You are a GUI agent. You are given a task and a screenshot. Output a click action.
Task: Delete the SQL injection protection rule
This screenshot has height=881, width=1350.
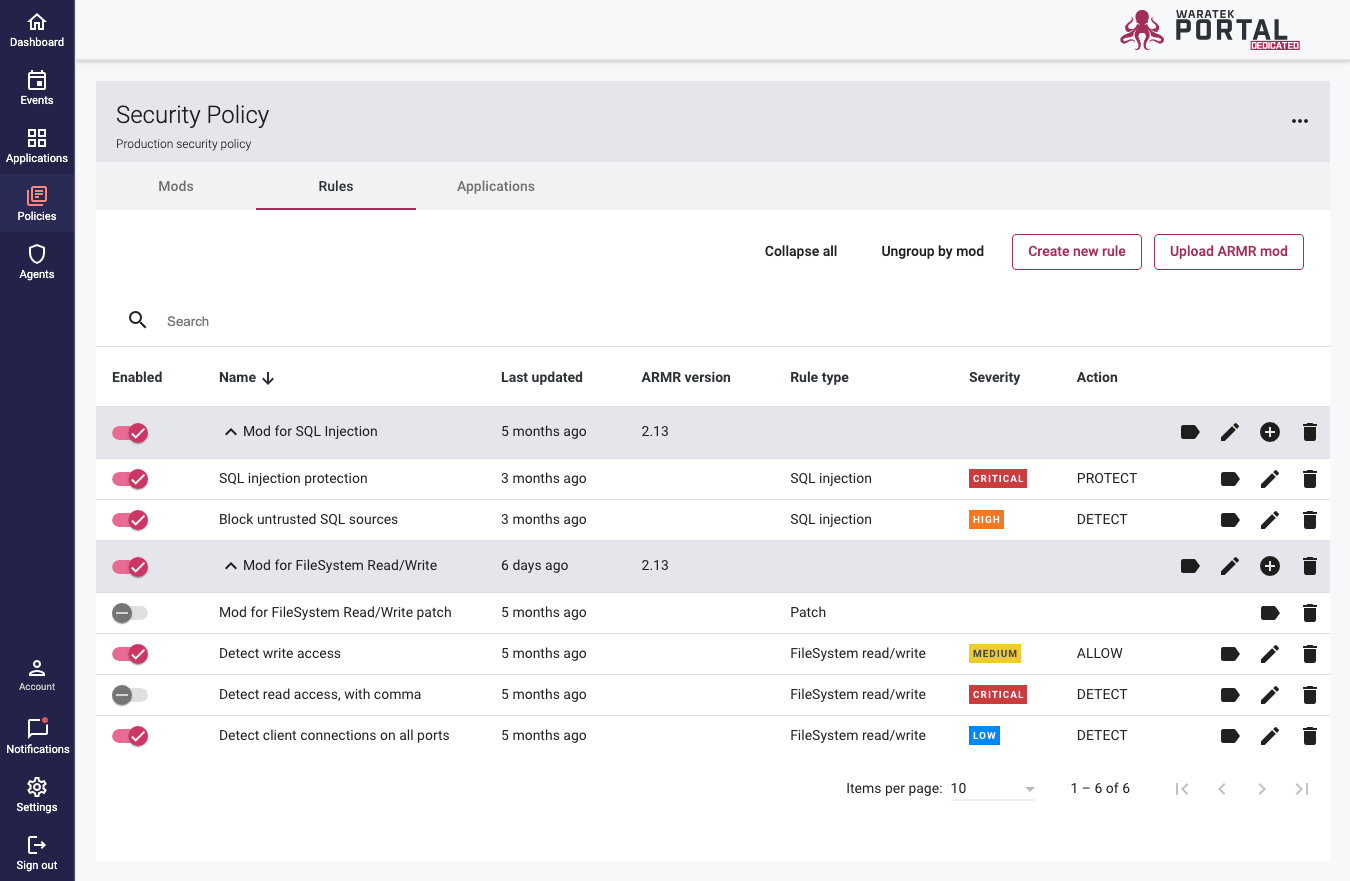click(x=1310, y=479)
